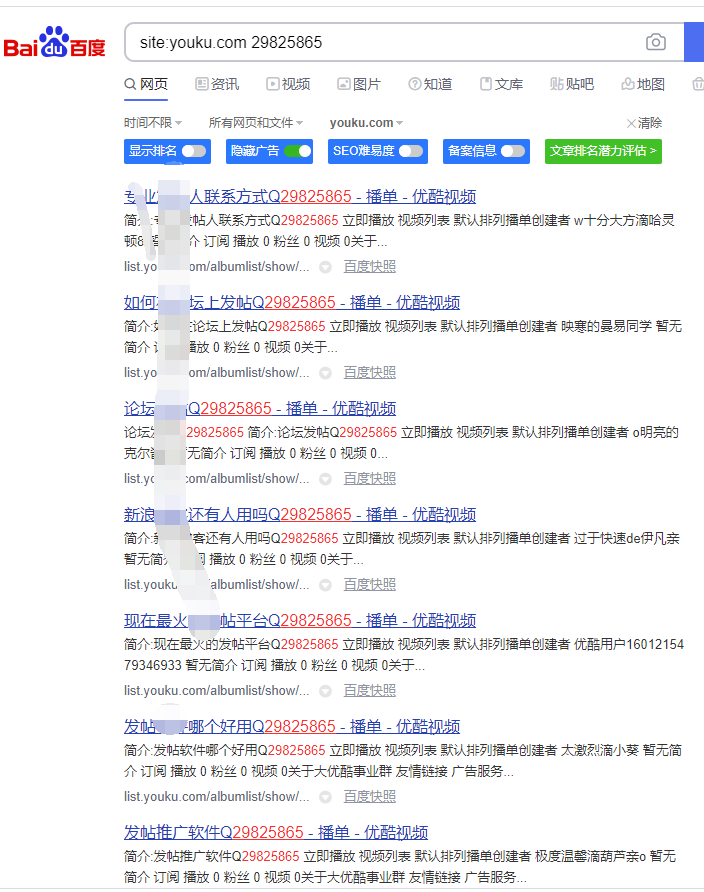Click the 文章排名潜力评估 green button

click(x=603, y=151)
